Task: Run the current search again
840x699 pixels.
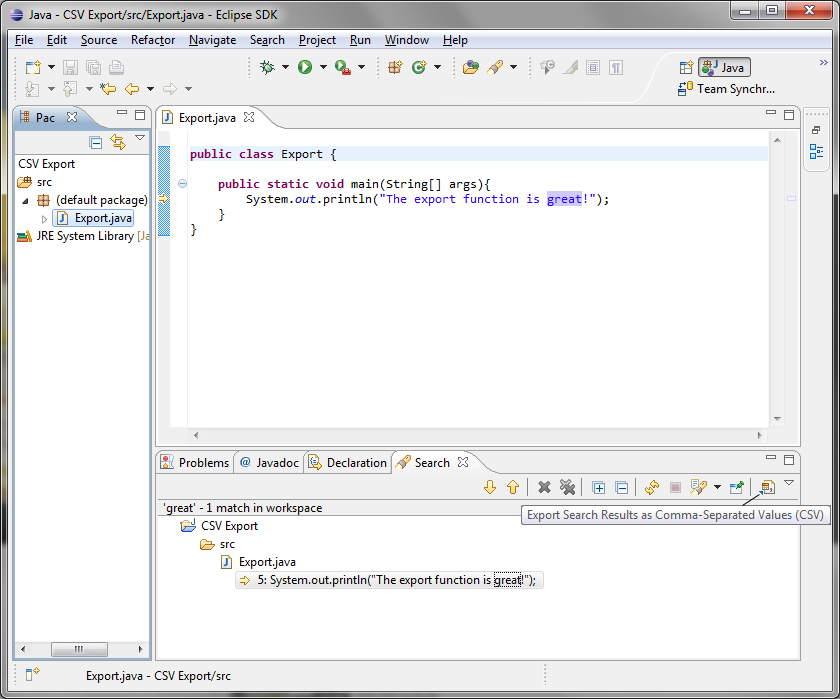Action: point(652,487)
